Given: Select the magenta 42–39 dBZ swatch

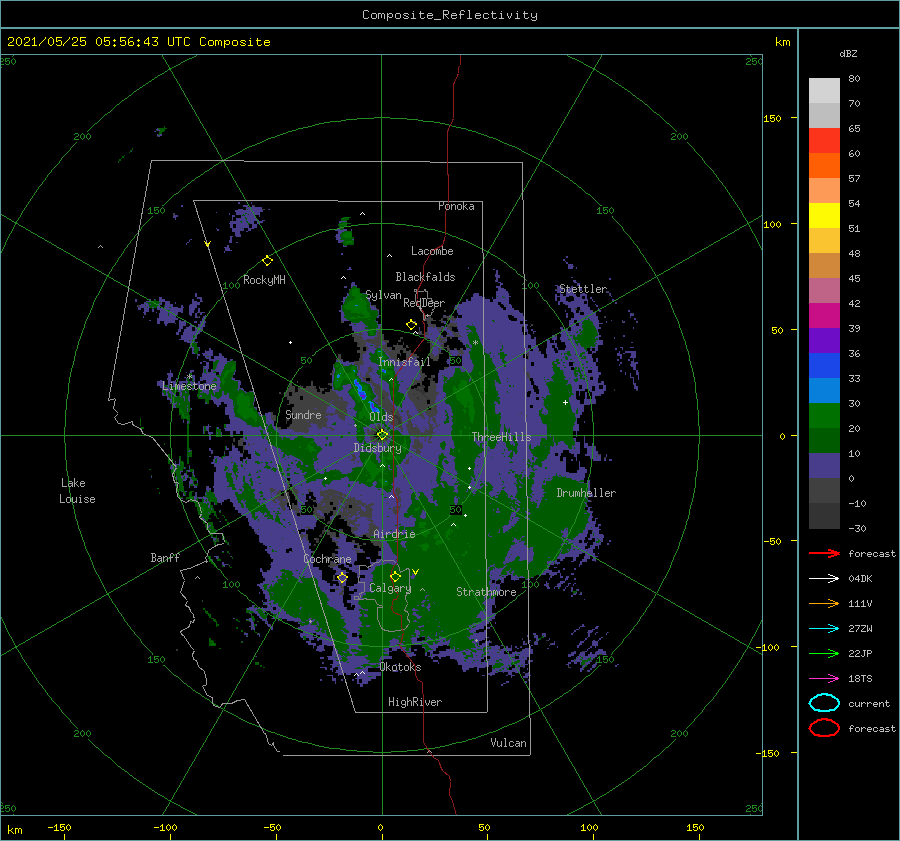Looking at the screenshot, I should 824,316.
